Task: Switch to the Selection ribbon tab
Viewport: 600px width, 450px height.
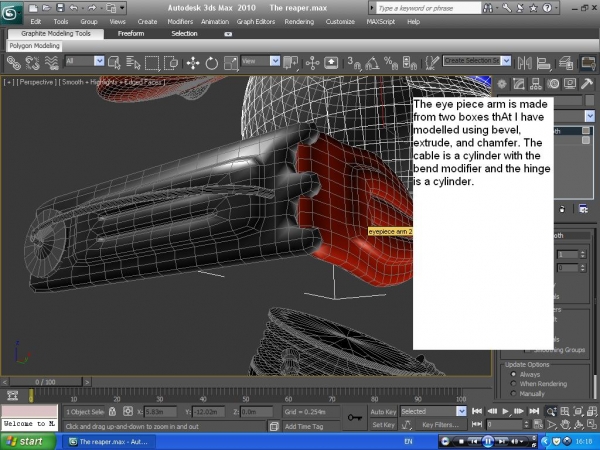Action: pos(184,34)
